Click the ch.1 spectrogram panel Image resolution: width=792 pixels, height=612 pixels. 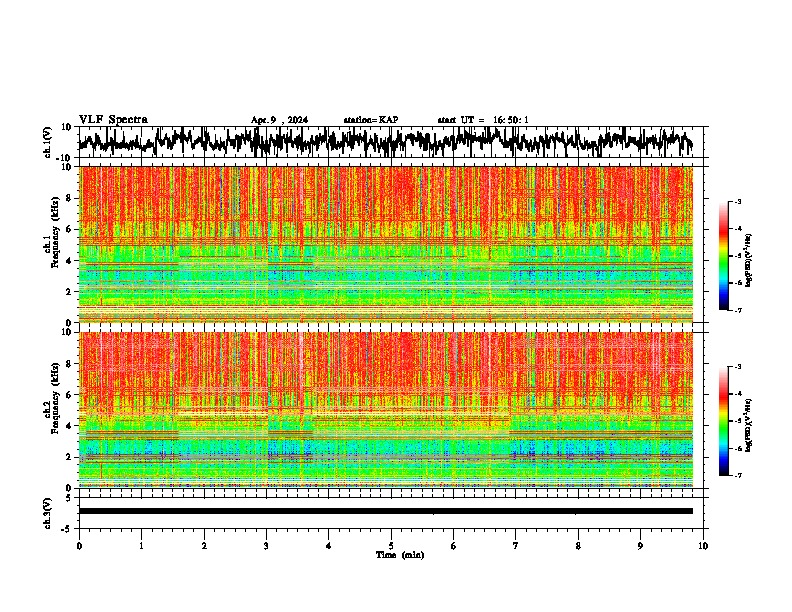tap(386, 244)
